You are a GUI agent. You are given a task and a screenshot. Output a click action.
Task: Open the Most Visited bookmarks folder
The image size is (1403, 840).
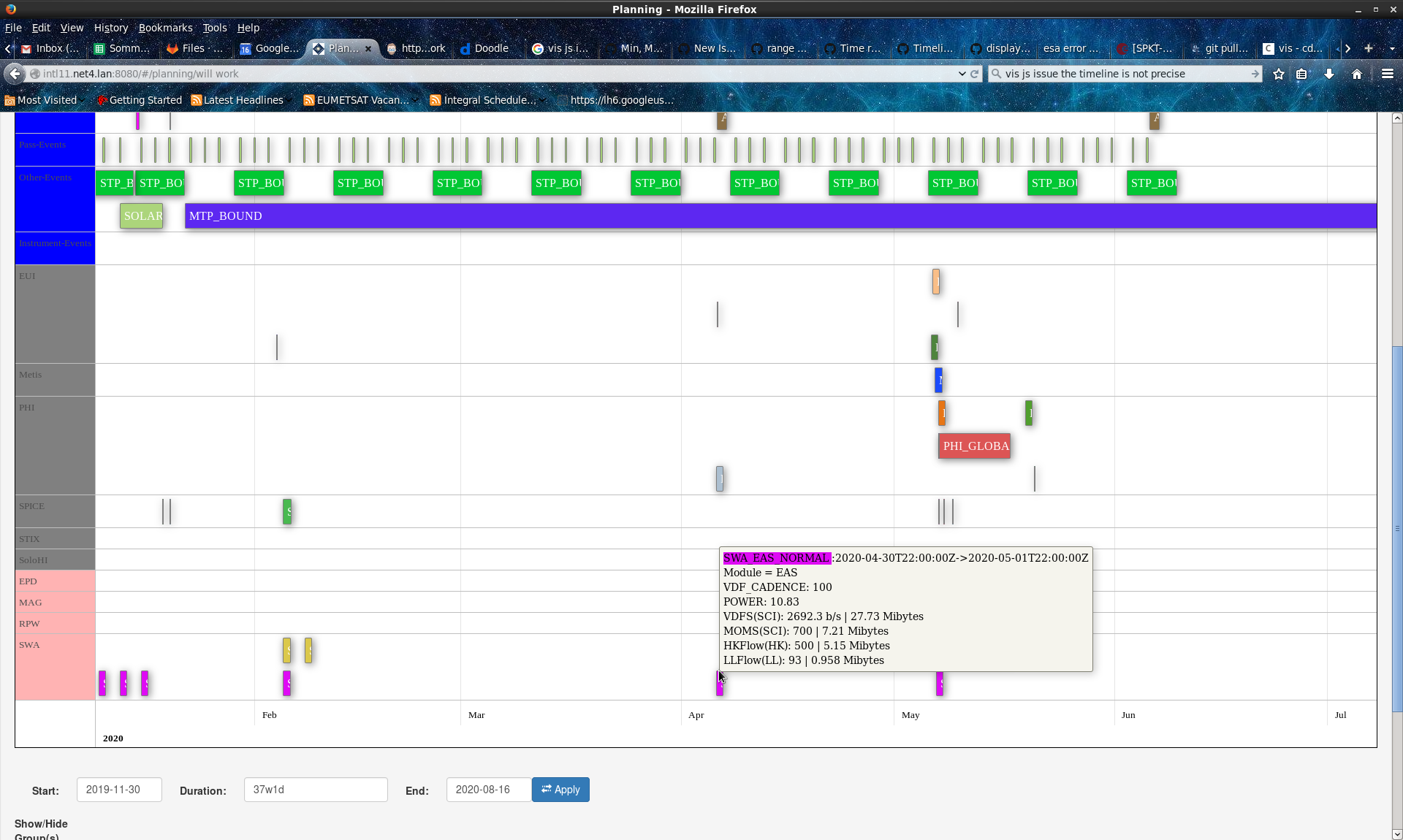tap(41, 100)
